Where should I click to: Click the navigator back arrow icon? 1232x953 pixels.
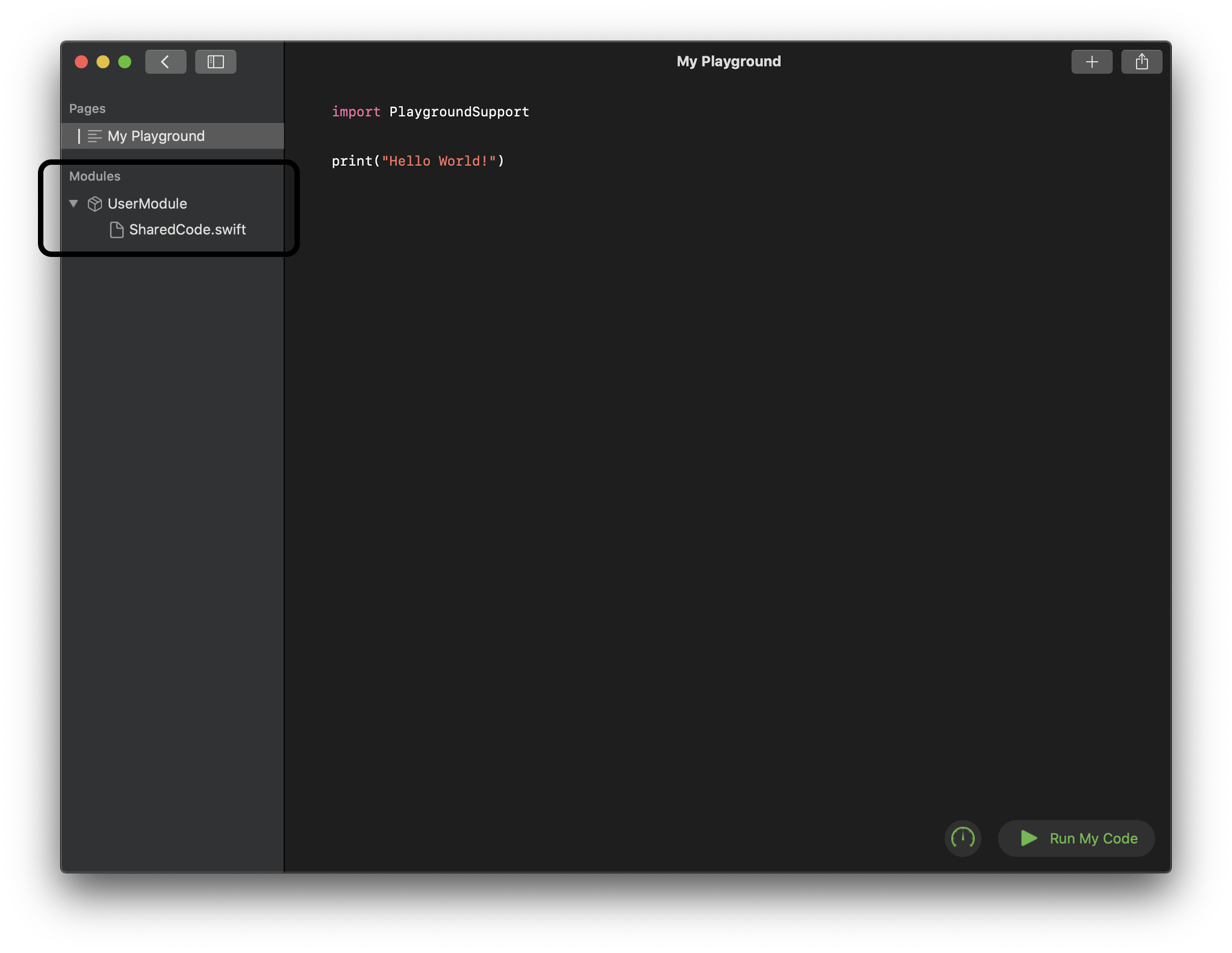(x=164, y=61)
